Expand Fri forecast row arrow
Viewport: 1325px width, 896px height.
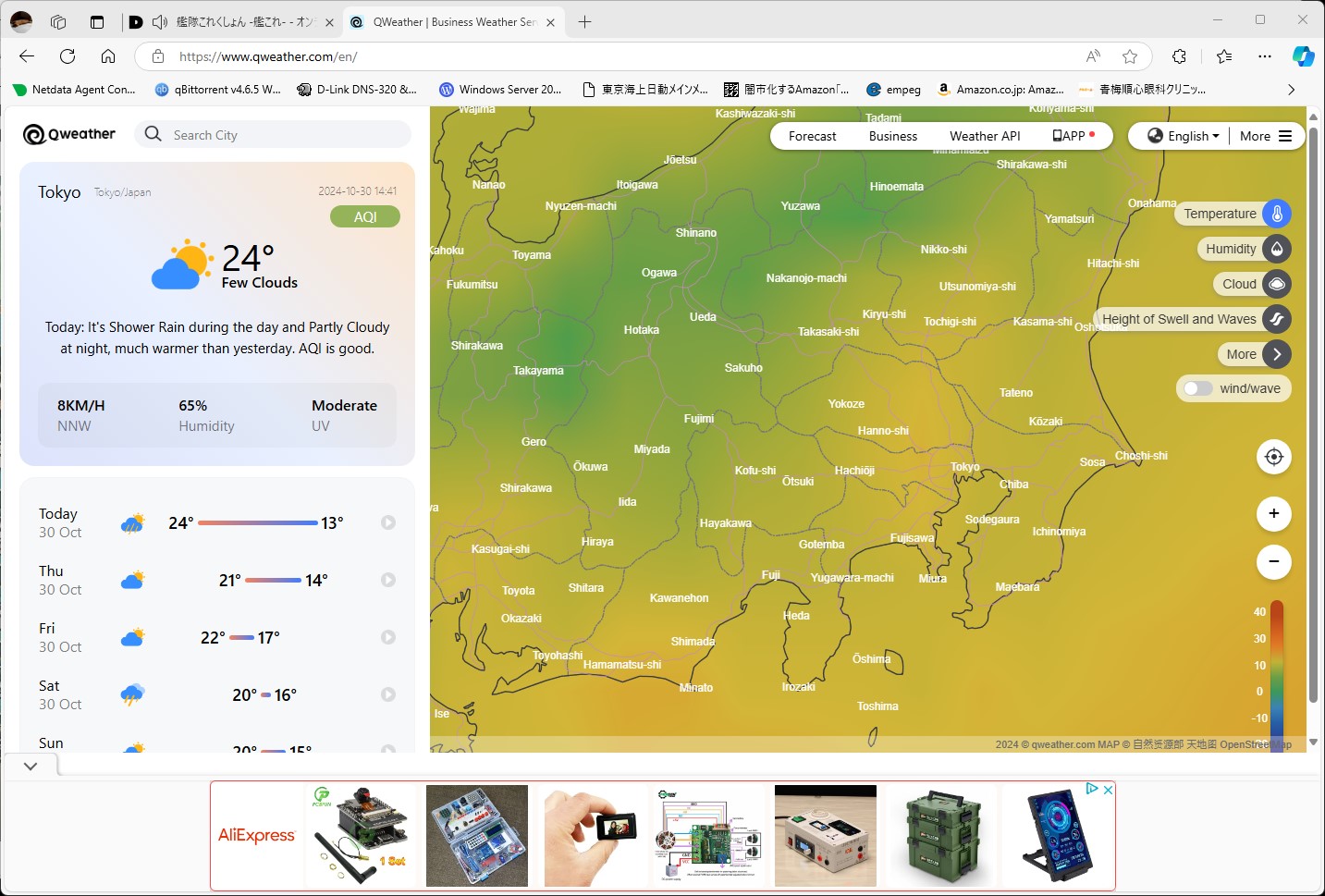(x=388, y=637)
